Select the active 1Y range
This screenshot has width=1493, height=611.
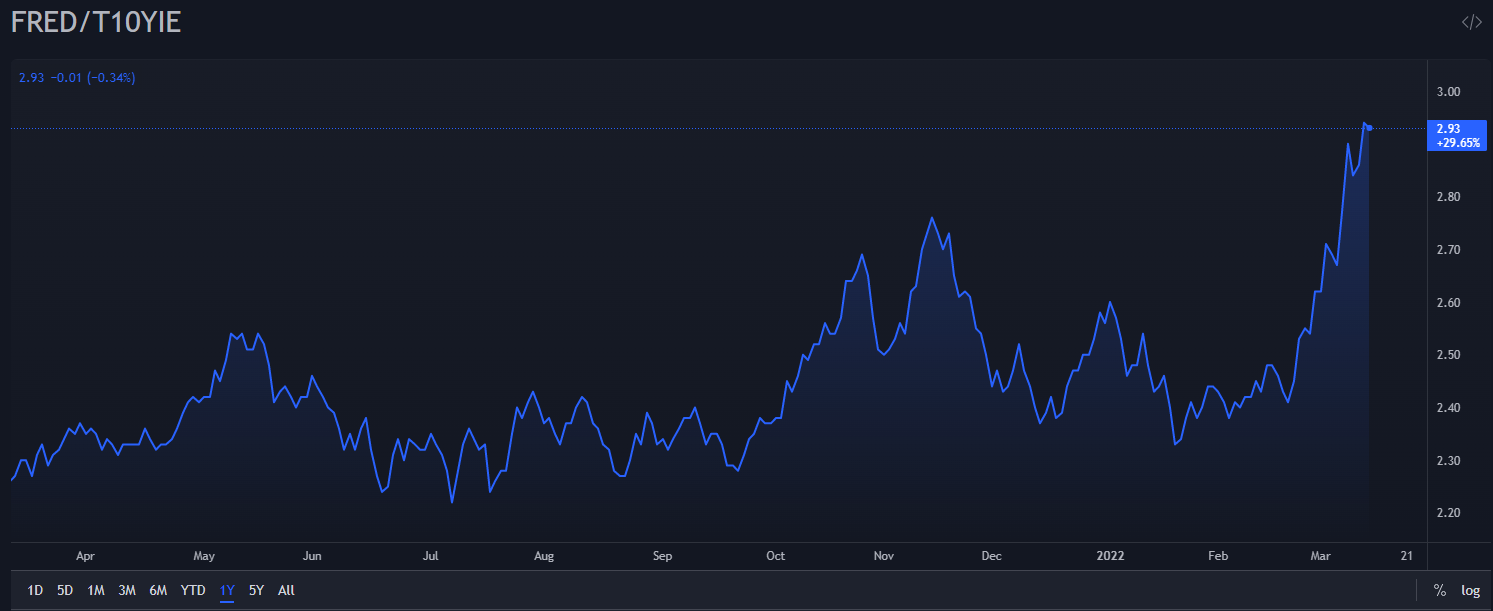[227, 590]
